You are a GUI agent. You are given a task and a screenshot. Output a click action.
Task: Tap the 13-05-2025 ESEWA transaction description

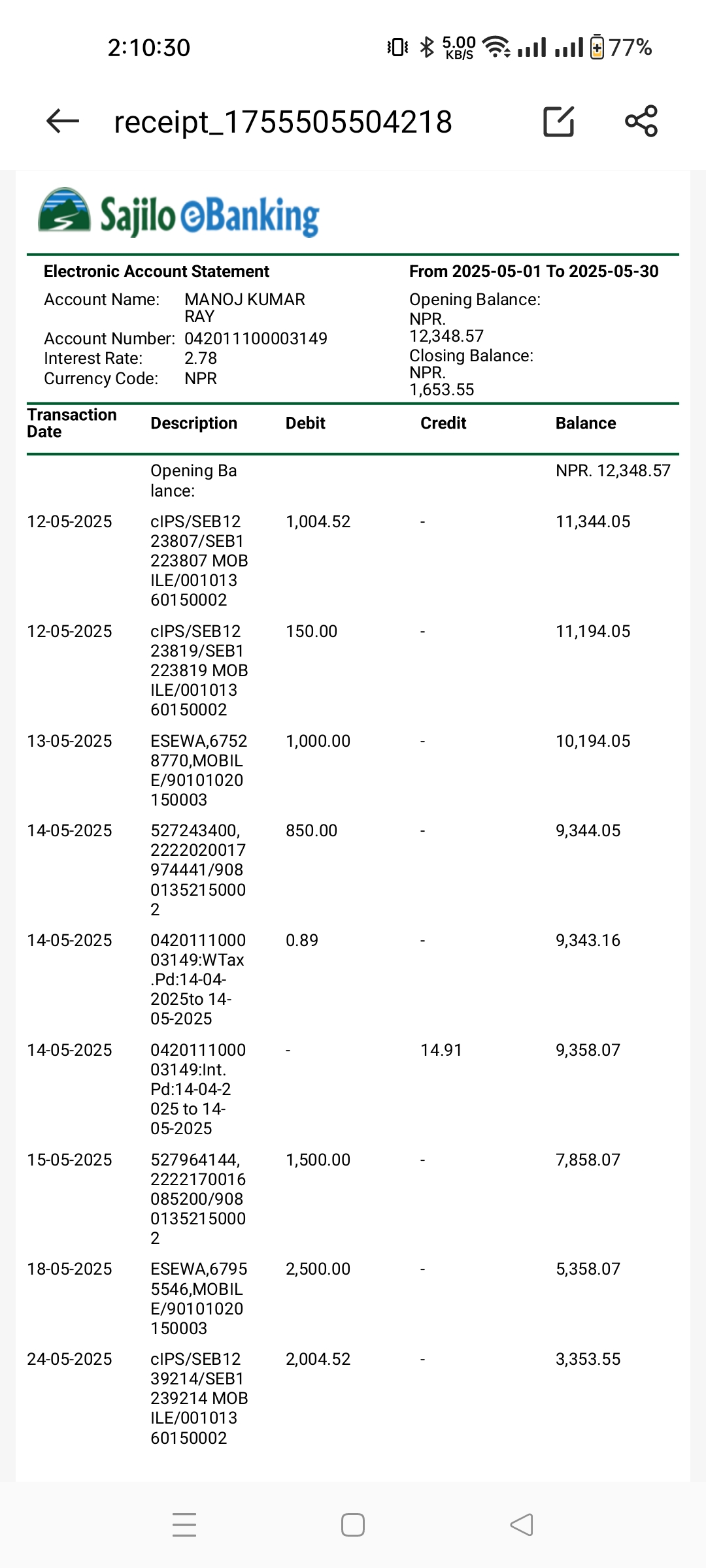[x=199, y=770]
